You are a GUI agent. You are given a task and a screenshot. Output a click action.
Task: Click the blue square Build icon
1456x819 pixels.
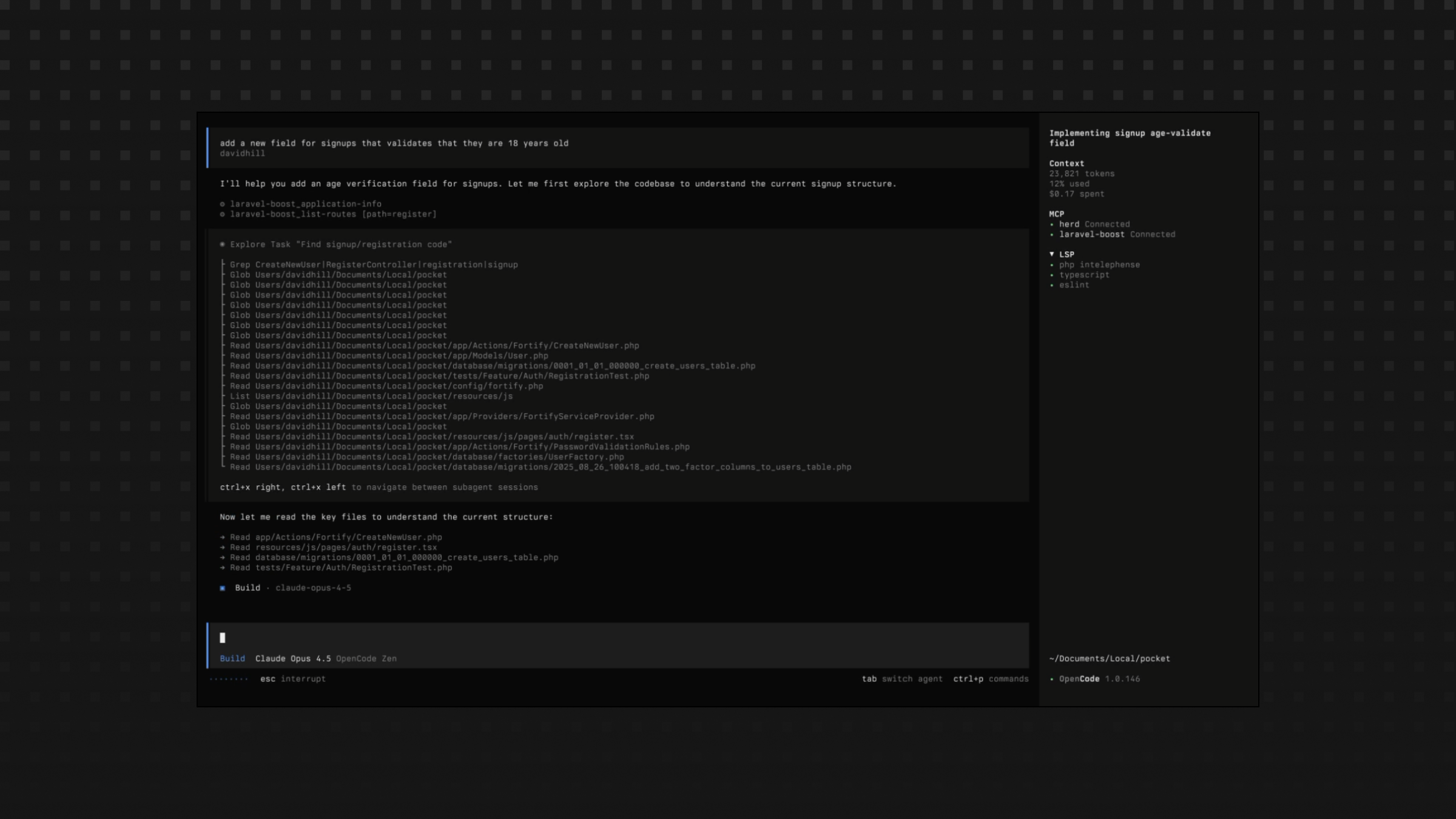click(x=223, y=588)
